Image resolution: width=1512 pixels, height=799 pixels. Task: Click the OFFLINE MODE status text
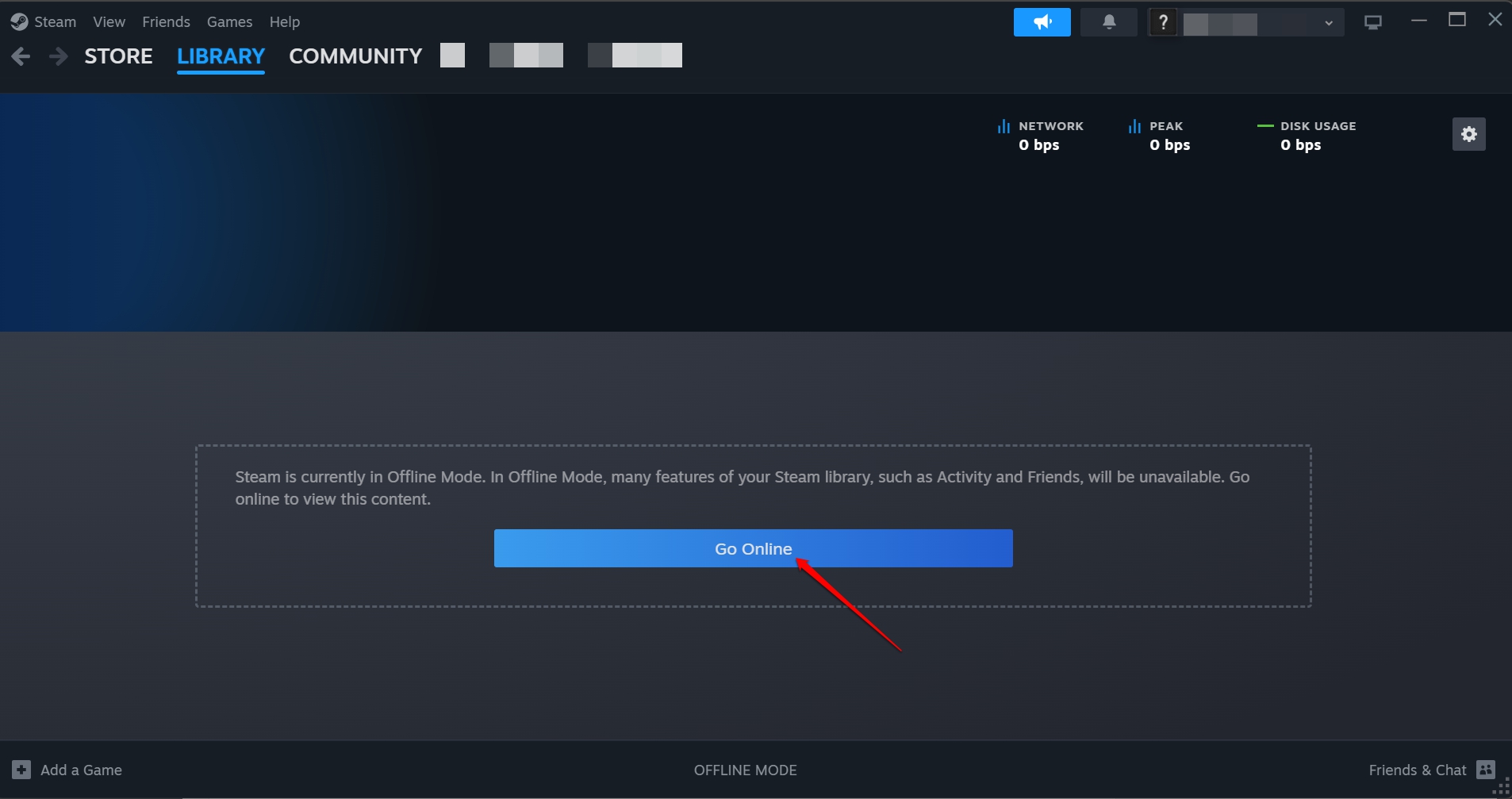(744, 769)
